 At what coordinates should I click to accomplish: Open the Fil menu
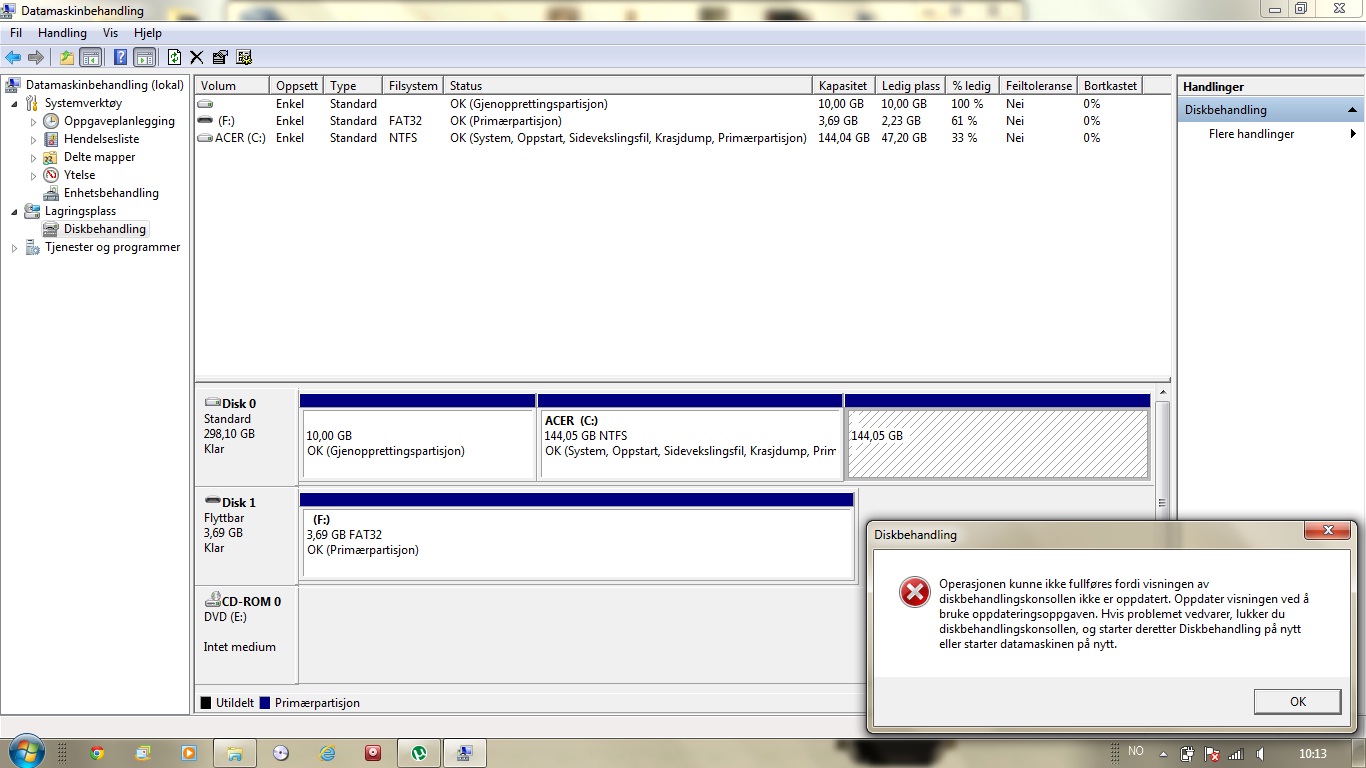(16, 33)
